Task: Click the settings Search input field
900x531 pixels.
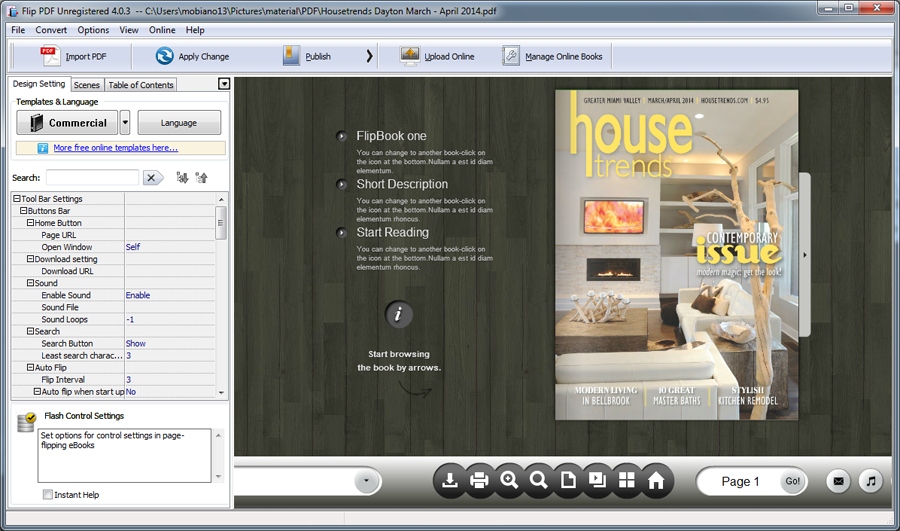Action: click(x=92, y=177)
